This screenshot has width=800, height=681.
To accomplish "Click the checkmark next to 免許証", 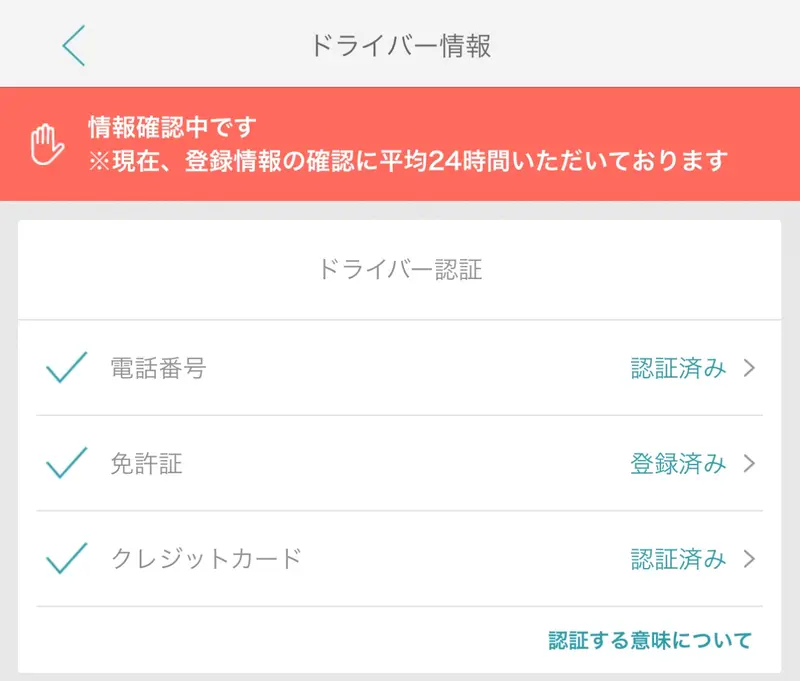I will point(66,463).
